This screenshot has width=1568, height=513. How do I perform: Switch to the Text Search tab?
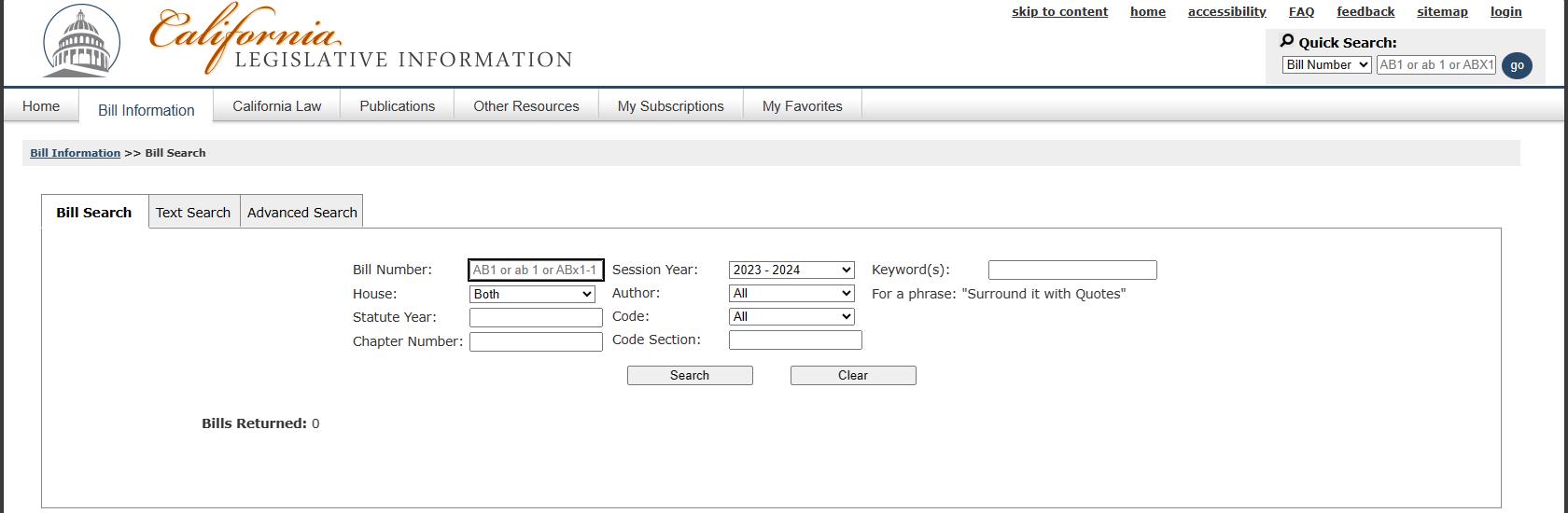point(193,213)
